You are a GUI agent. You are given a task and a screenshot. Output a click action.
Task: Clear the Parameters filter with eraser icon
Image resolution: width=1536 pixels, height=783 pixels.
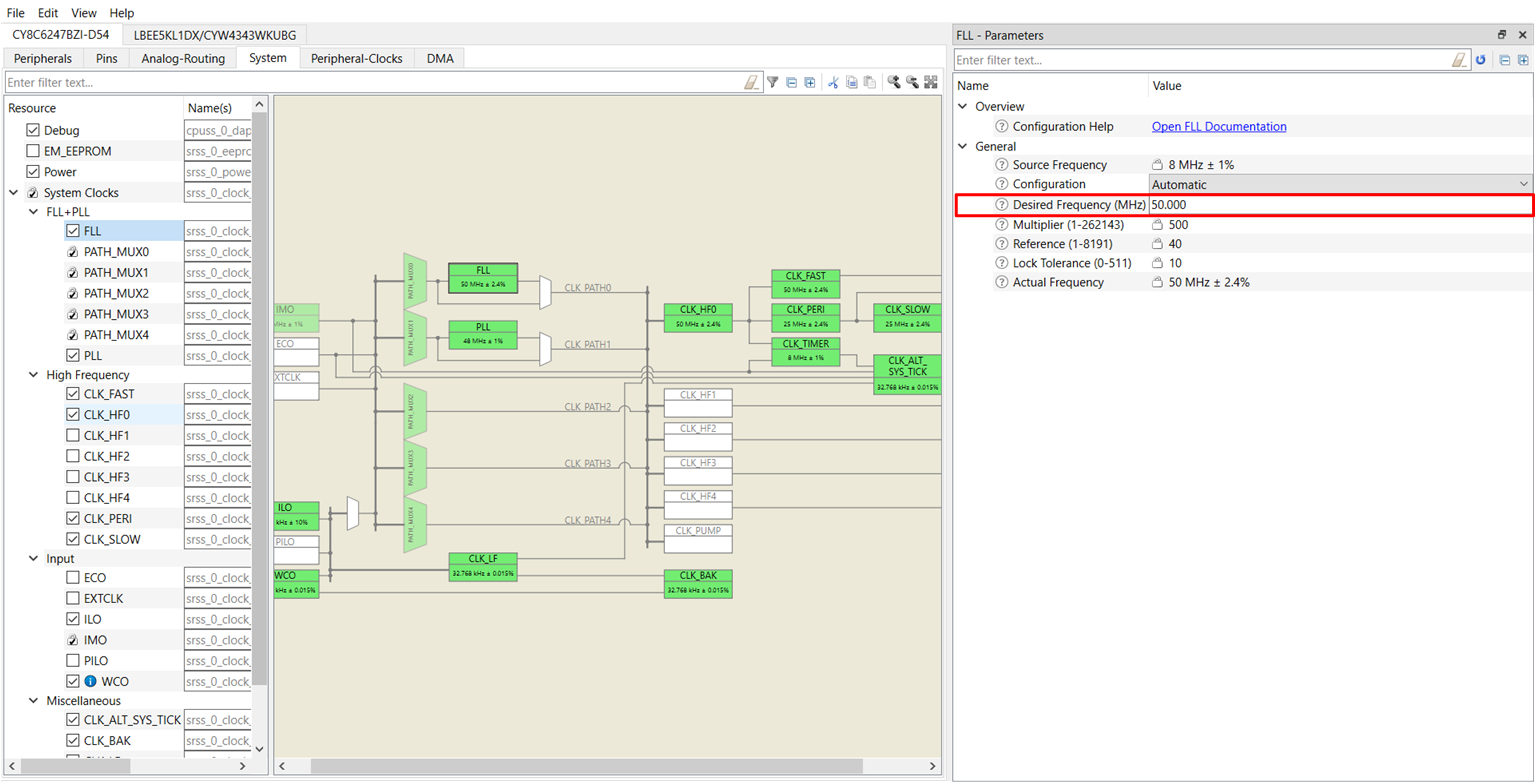click(1460, 60)
